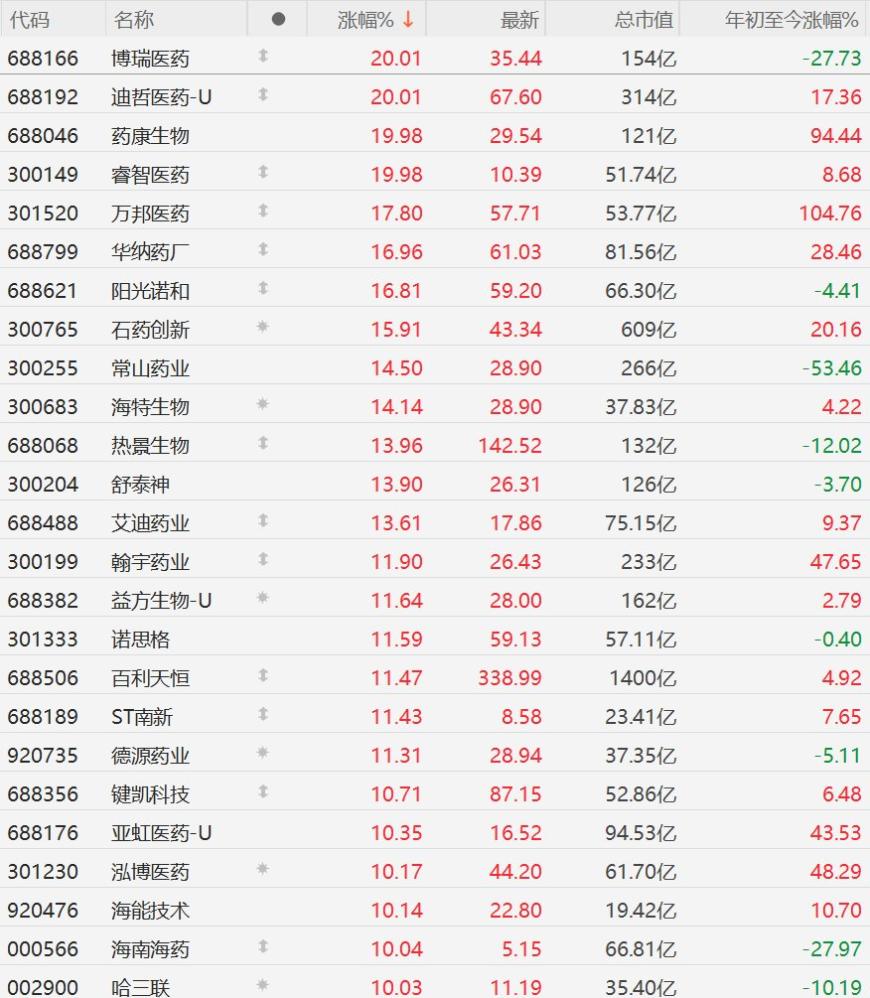Click the star icon in 石药创新 row
The height and width of the screenshot is (998, 870).
(x=262, y=327)
